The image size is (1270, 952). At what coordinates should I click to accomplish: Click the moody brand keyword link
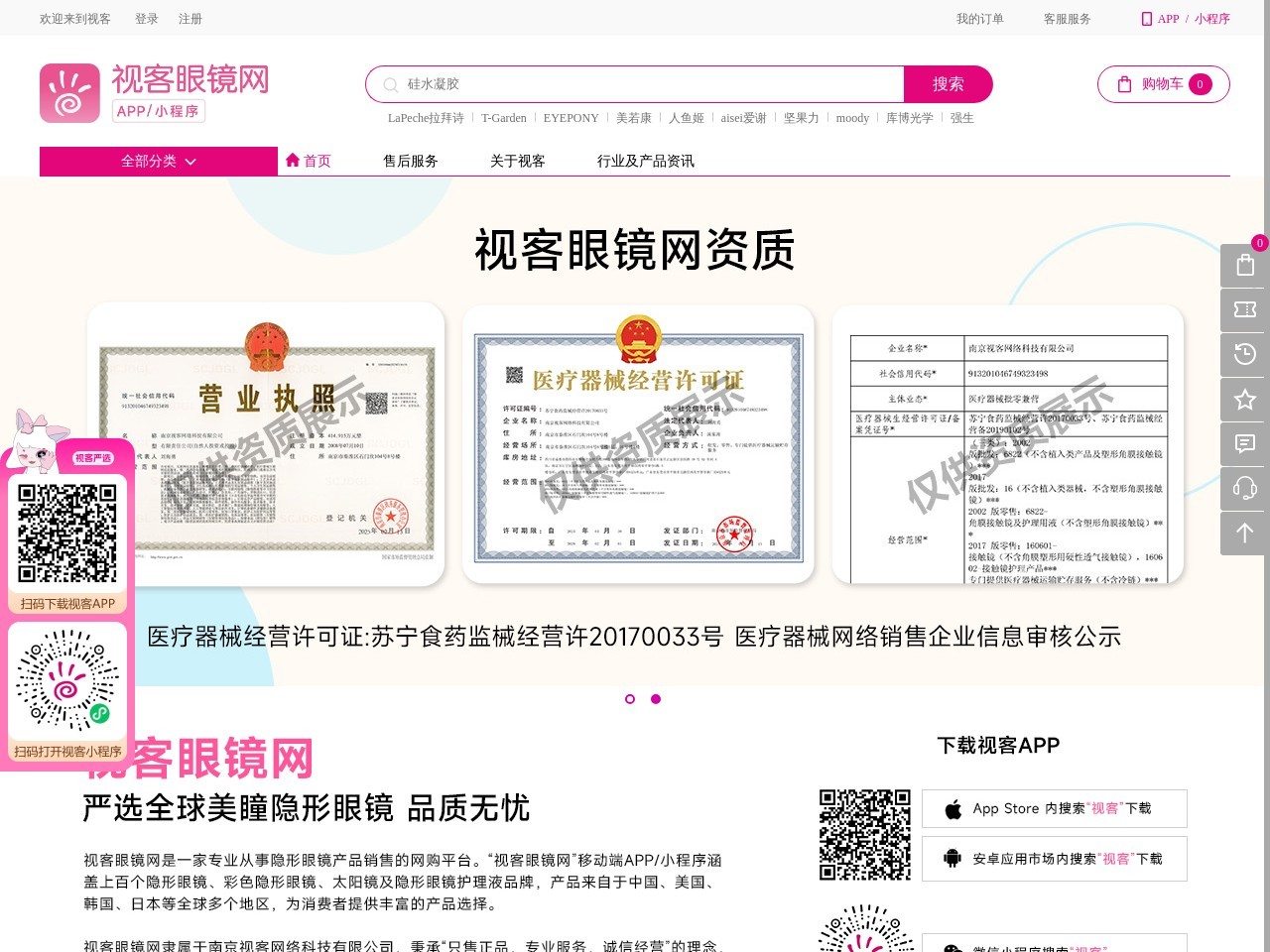(852, 118)
